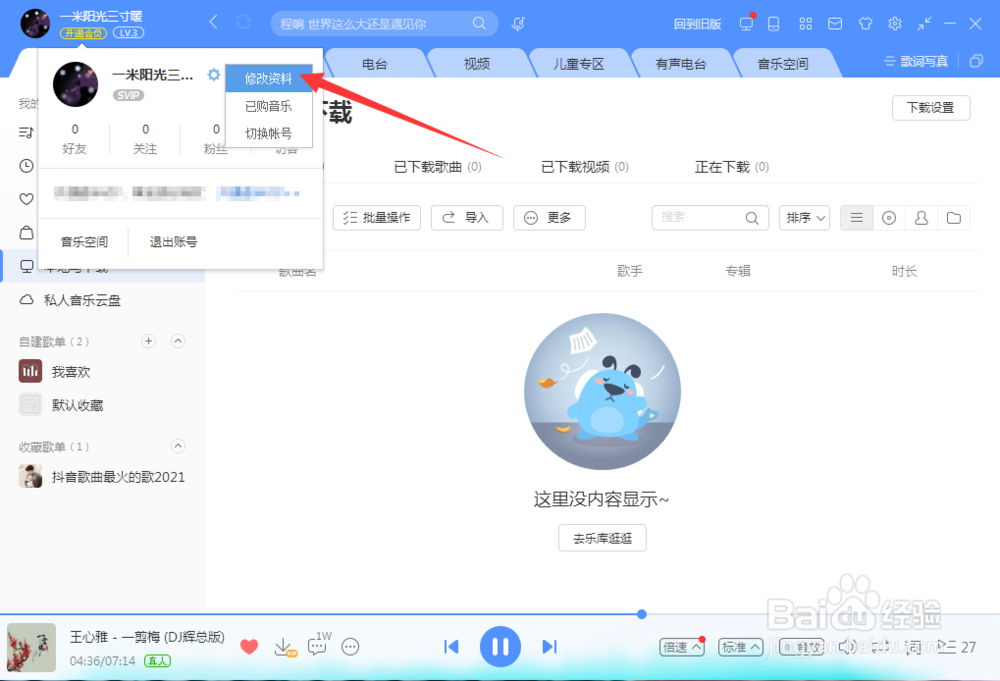Switch to the 视频 tab

click(x=476, y=64)
